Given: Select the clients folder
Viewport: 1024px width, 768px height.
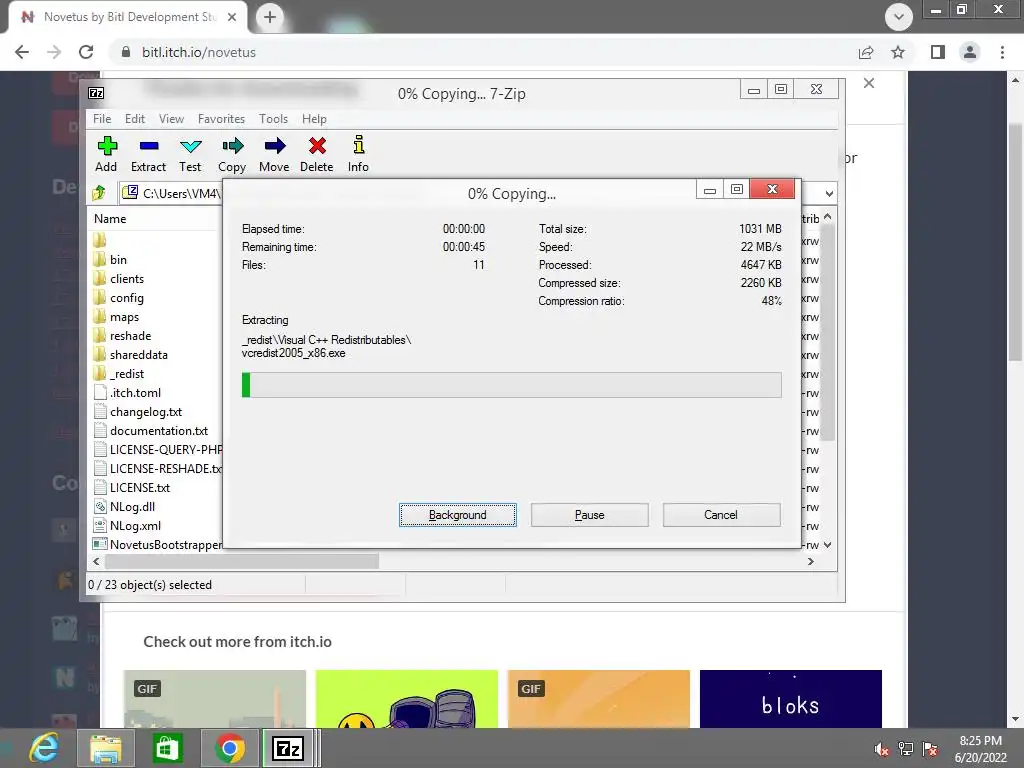Looking at the screenshot, I should click(x=127, y=279).
